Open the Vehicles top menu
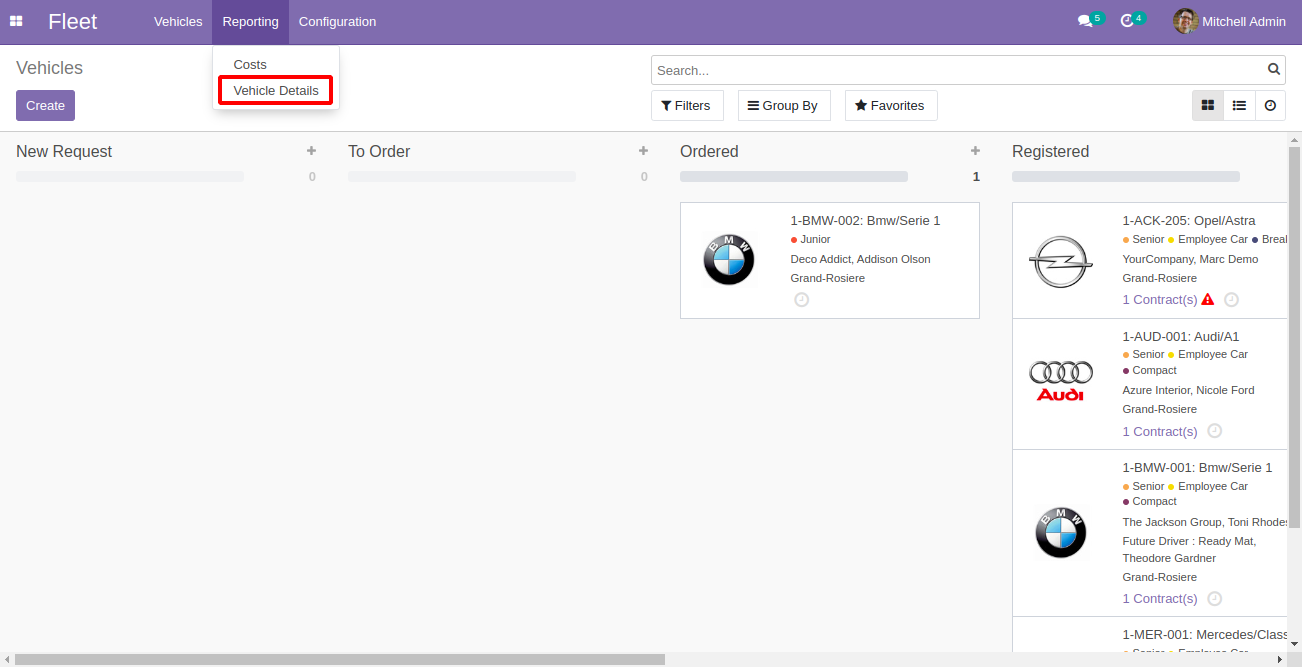The image size is (1302, 667). (x=178, y=21)
